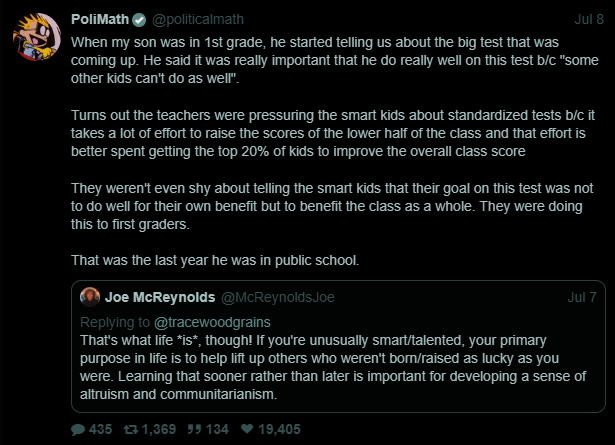View the 435 replies count
This screenshot has width=615, height=445.
click(x=100, y=429)
